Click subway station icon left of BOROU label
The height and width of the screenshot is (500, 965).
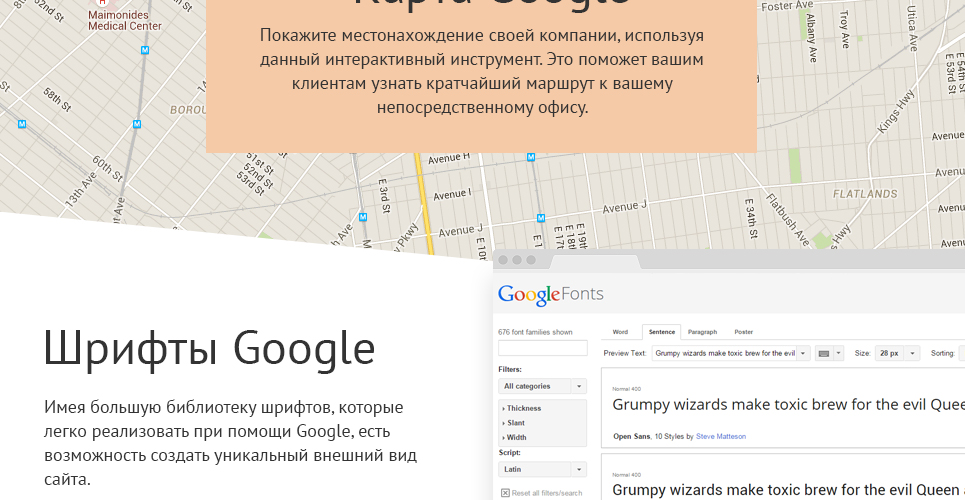click(137, 124)
